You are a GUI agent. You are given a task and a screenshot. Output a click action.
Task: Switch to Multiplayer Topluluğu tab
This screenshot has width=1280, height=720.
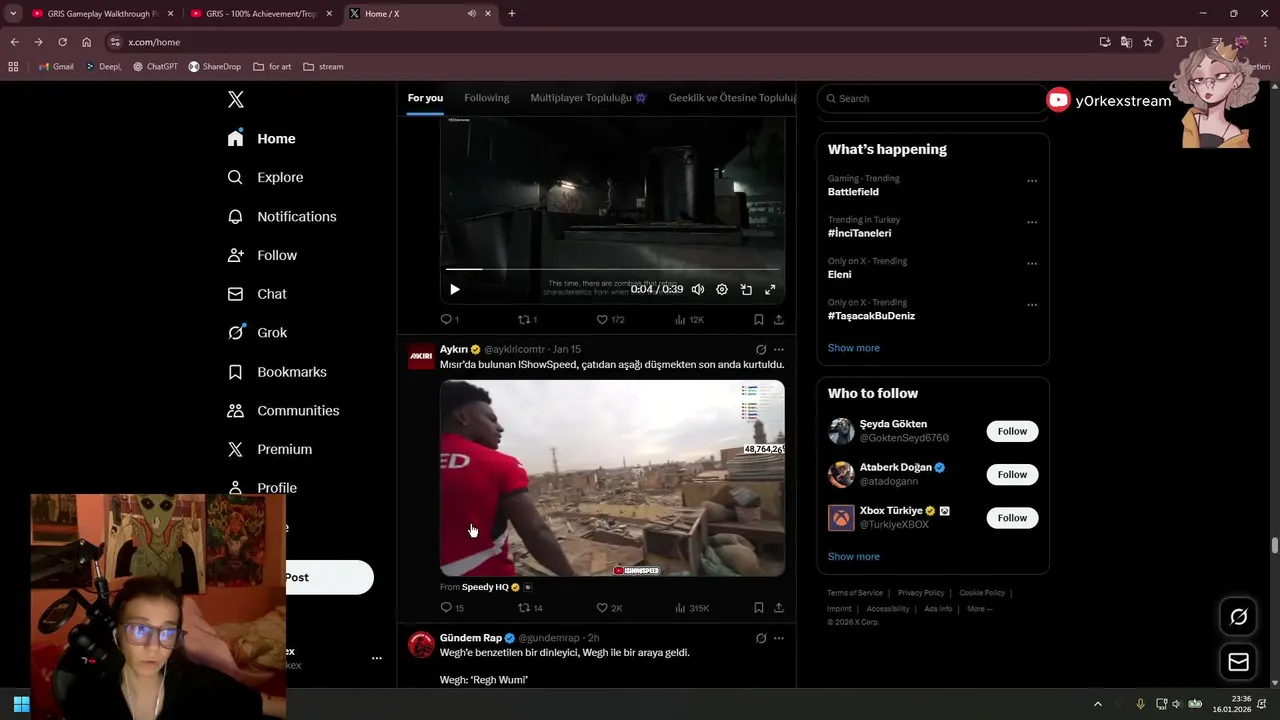589,98
